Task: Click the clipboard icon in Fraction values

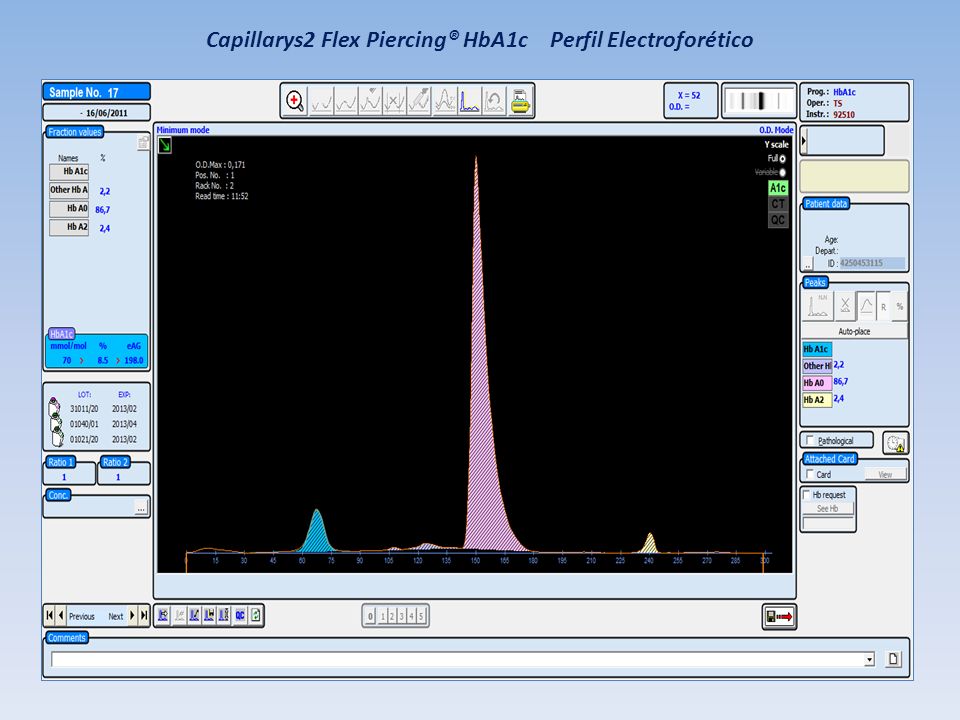Action: (x=143, y=143)
